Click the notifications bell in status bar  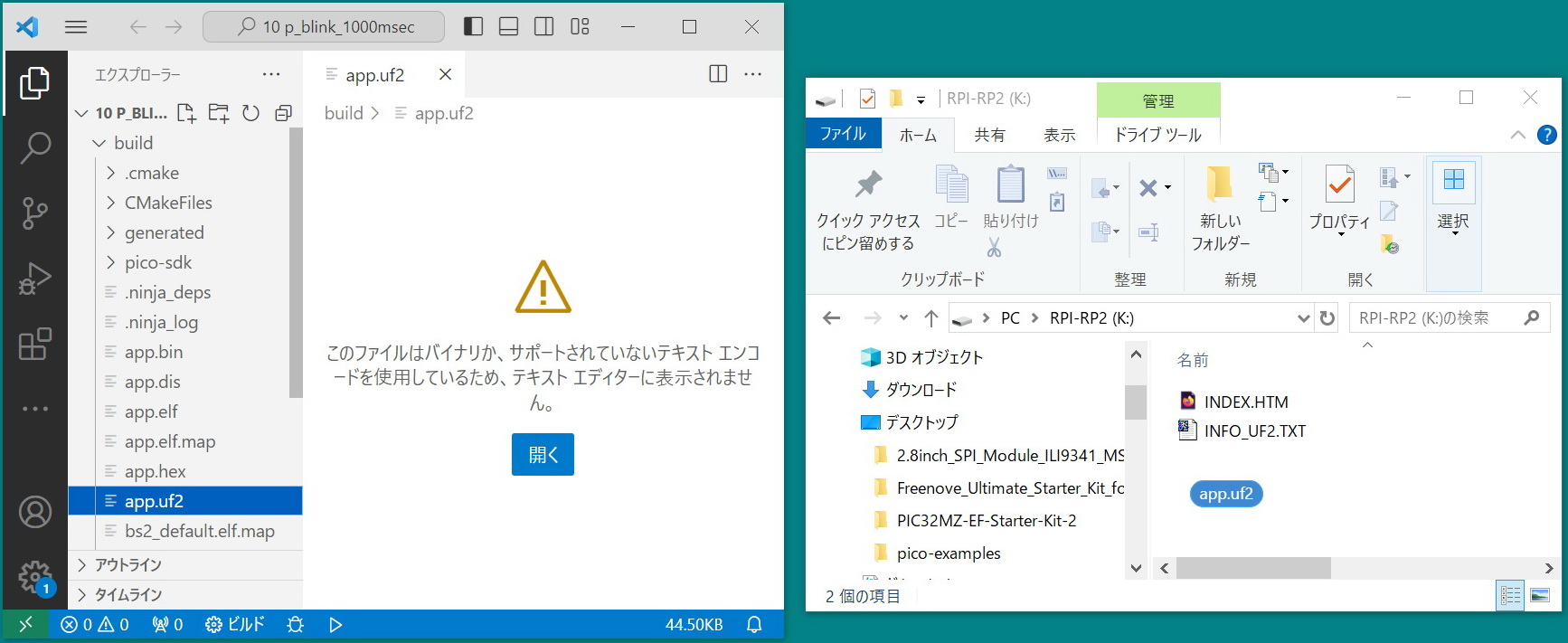click(x=754, y=624)
